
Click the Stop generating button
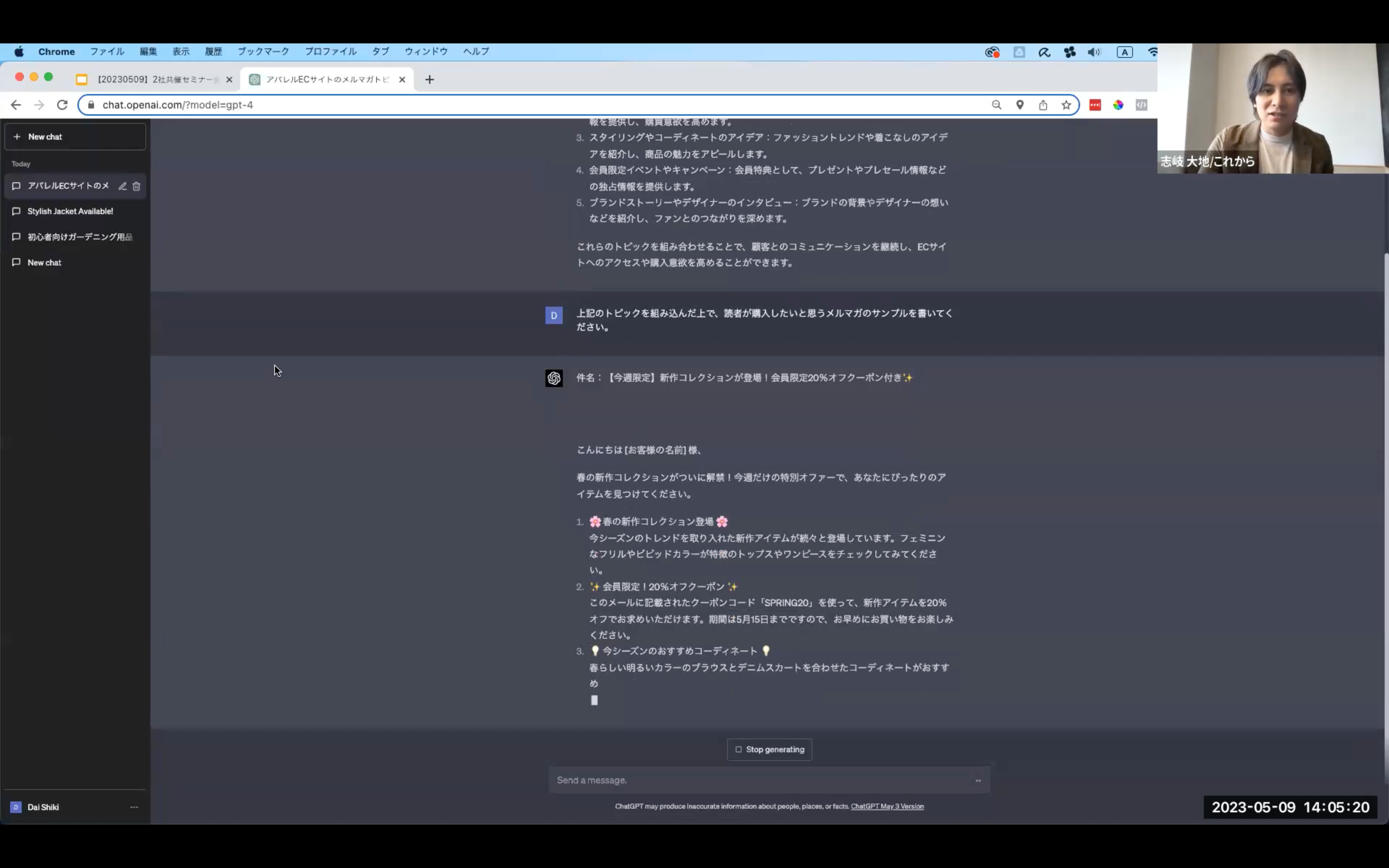tap(769, 750)
